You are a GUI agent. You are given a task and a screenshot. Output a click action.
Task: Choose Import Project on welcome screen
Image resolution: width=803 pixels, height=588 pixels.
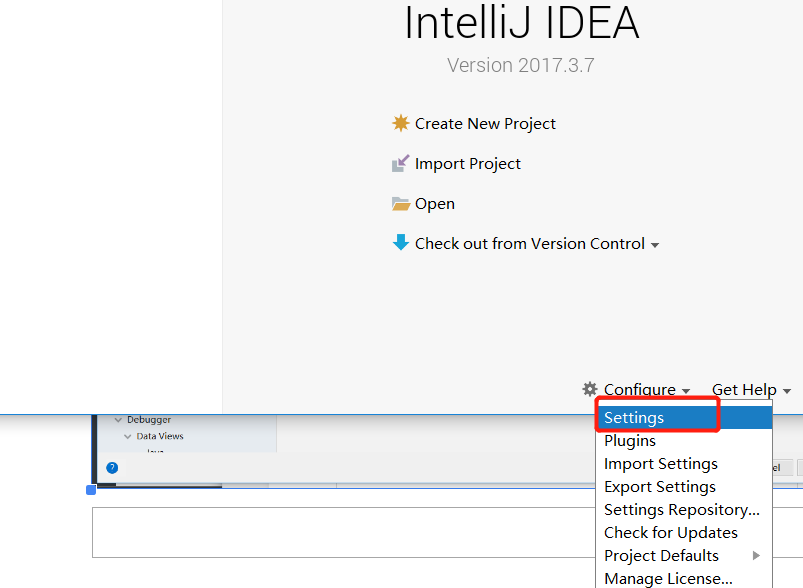pos(468,164)
